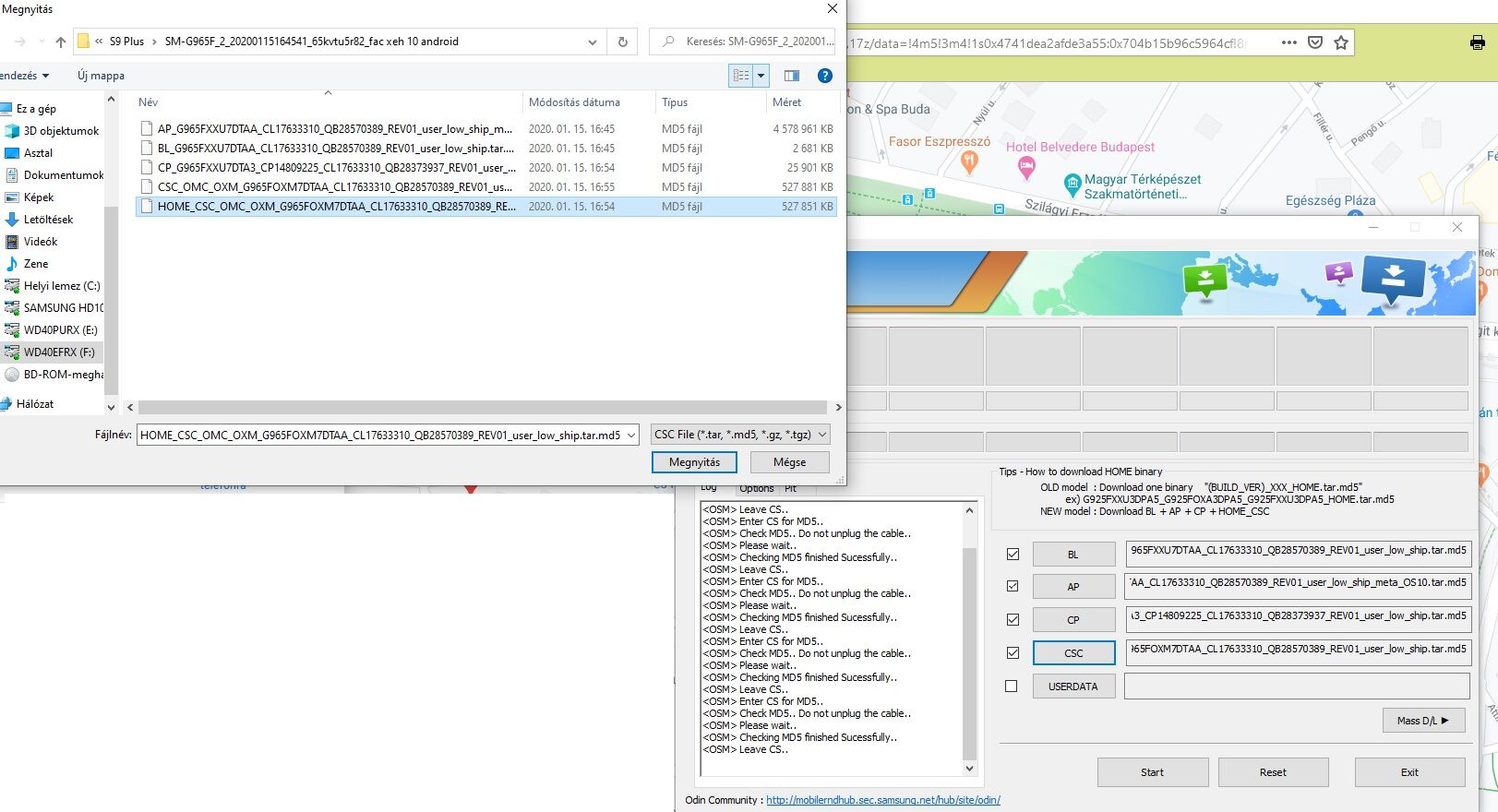Screen dimensions: 1498x812
Task: Click Reset button in Odin
Action: coord(1273,772)
